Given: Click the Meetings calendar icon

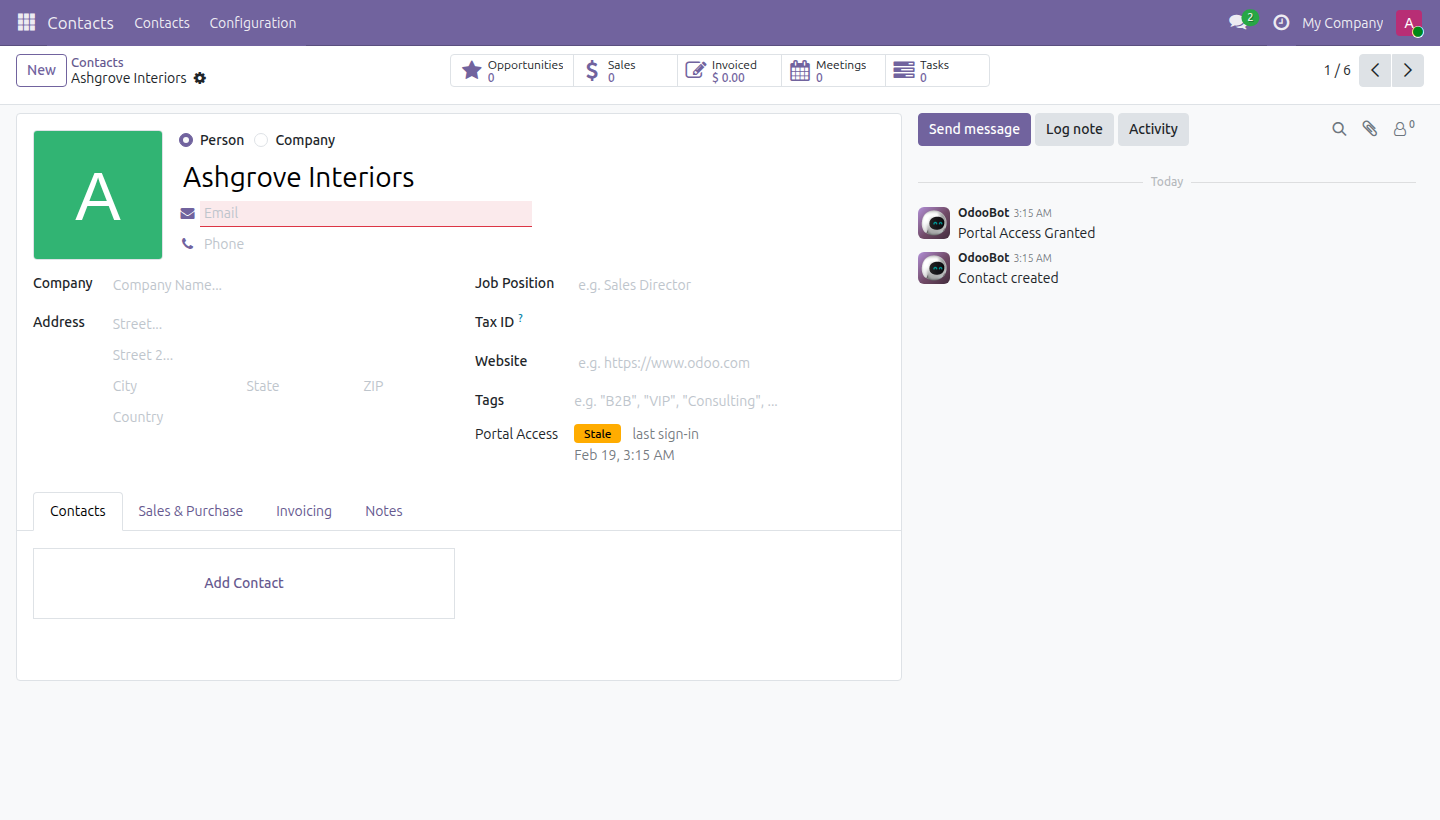Looking at the screenshot, I should [x=800, y=70].
